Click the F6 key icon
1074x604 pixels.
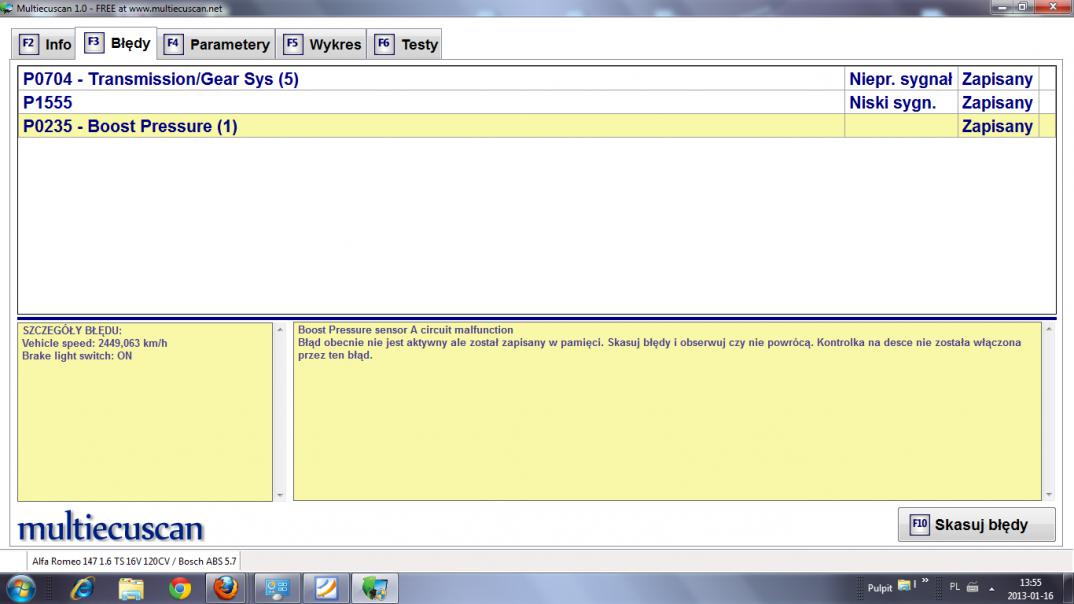pos(384,44)
